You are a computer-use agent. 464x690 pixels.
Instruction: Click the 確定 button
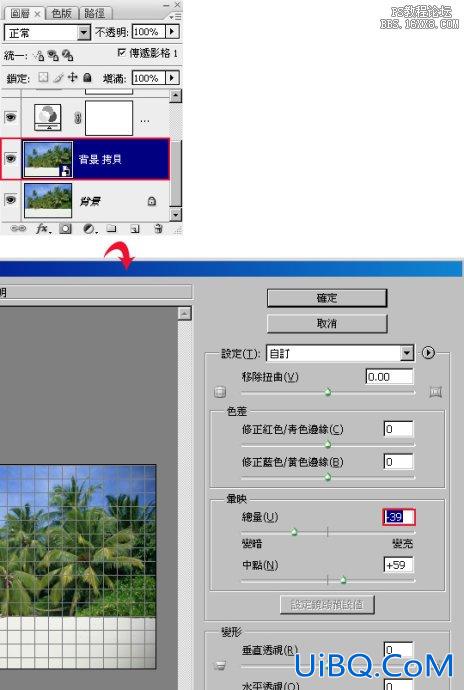[x=327, y=298]
